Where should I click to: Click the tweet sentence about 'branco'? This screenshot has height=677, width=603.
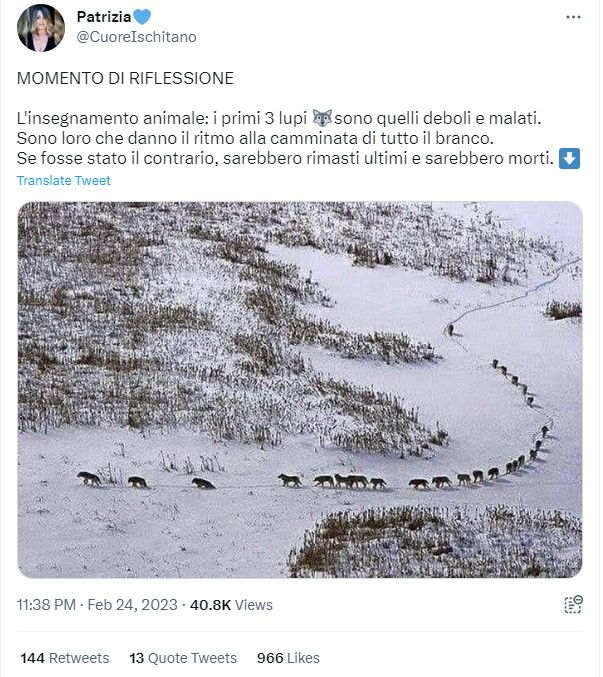[x=255, y=138]
